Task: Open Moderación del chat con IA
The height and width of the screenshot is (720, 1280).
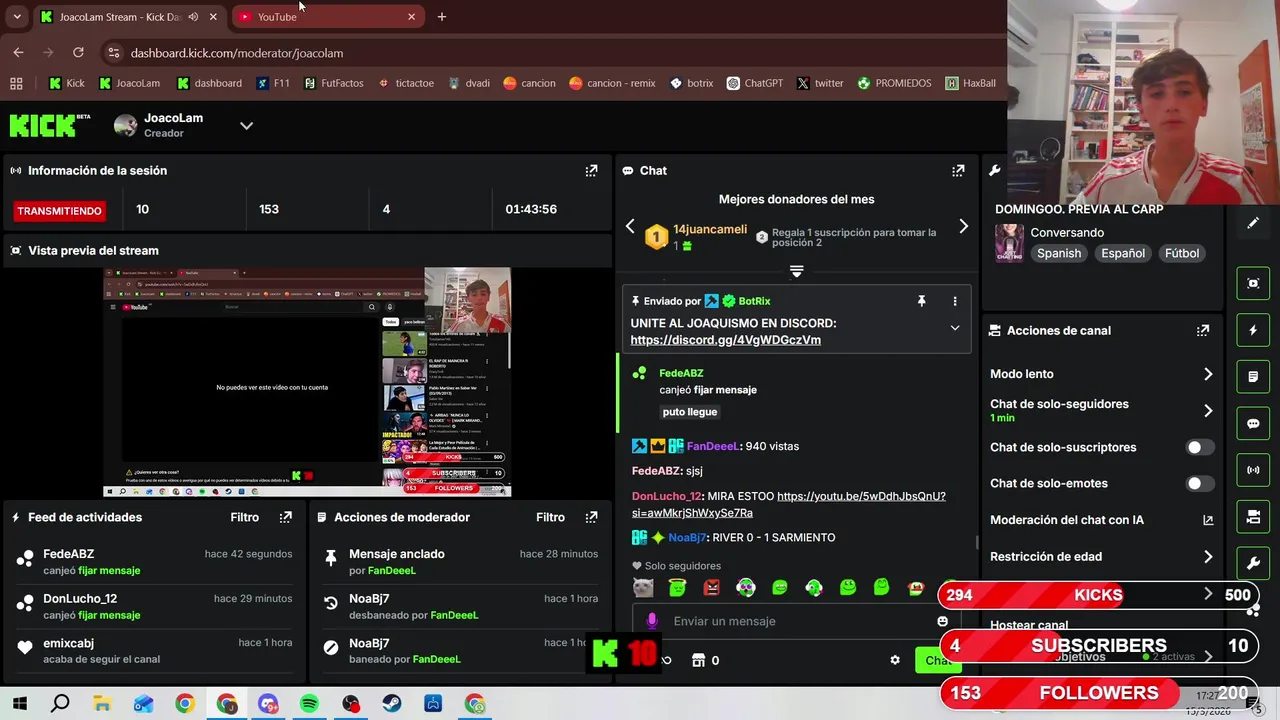Action: coord(1102,520)
